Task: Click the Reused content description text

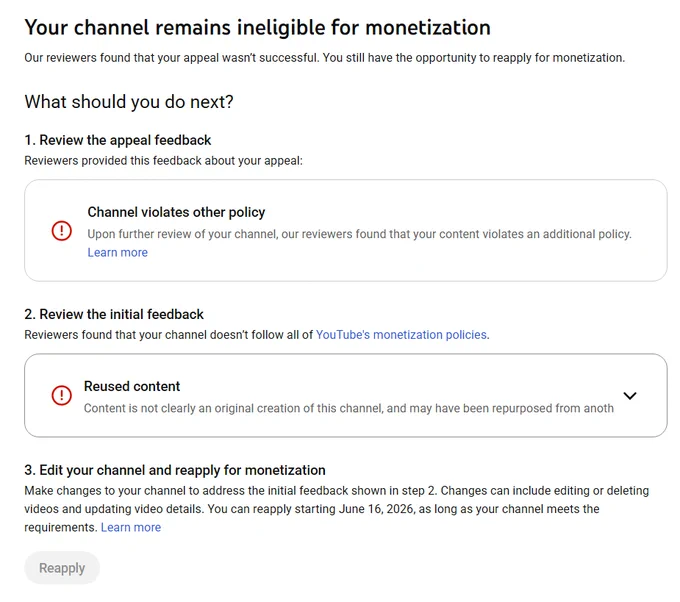Action: coord(349,408)
